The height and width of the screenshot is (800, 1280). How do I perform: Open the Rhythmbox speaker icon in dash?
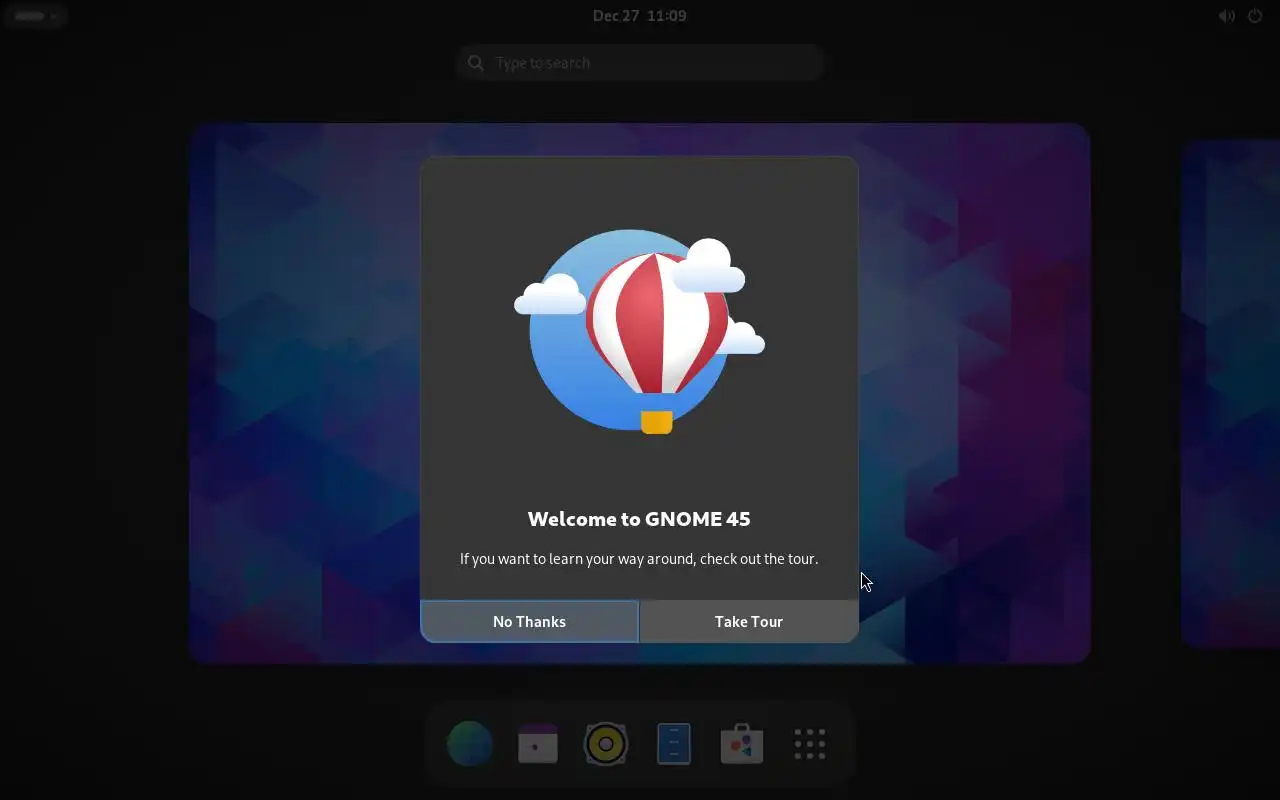pos(606,744)
